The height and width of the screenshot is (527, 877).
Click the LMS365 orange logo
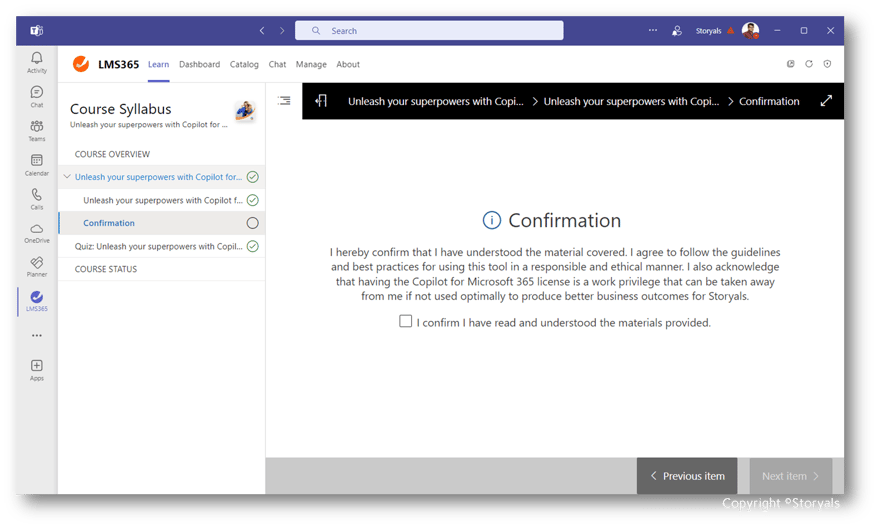81,64
